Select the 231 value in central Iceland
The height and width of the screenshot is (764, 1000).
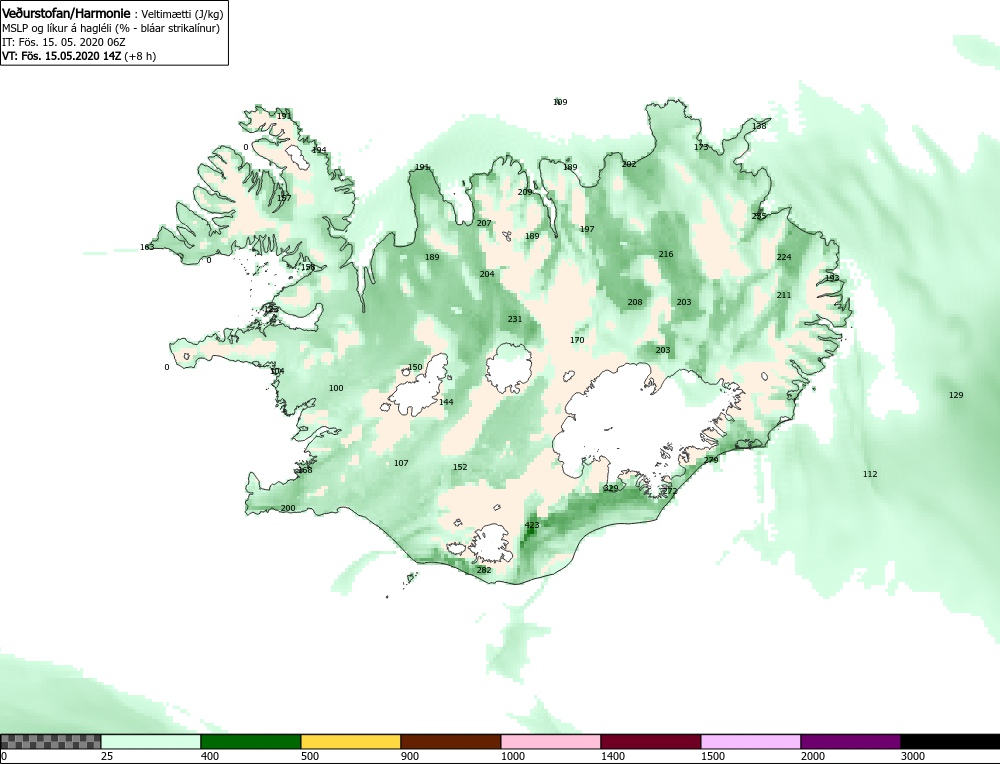[515, 320]
